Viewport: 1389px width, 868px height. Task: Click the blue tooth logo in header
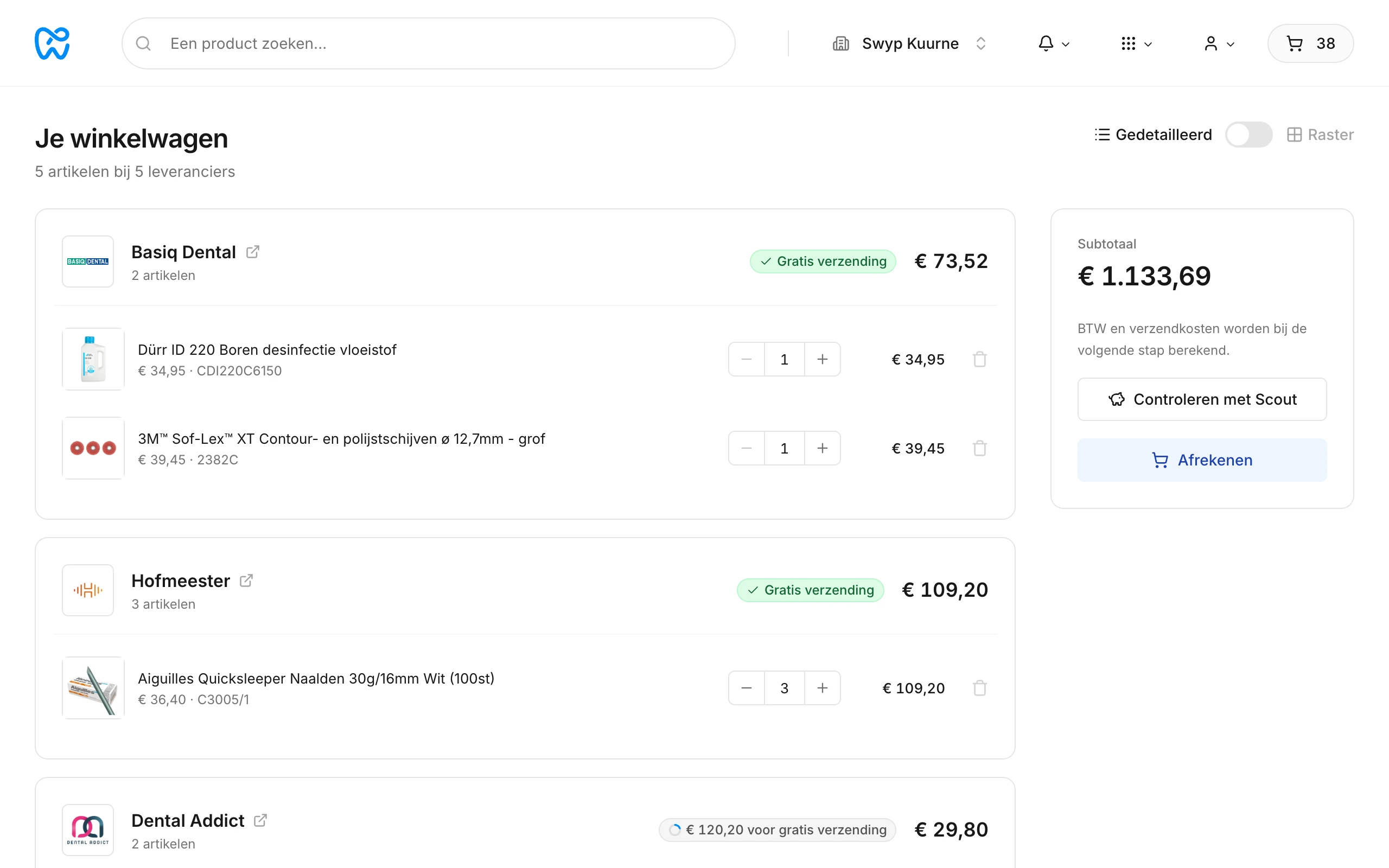52,43
